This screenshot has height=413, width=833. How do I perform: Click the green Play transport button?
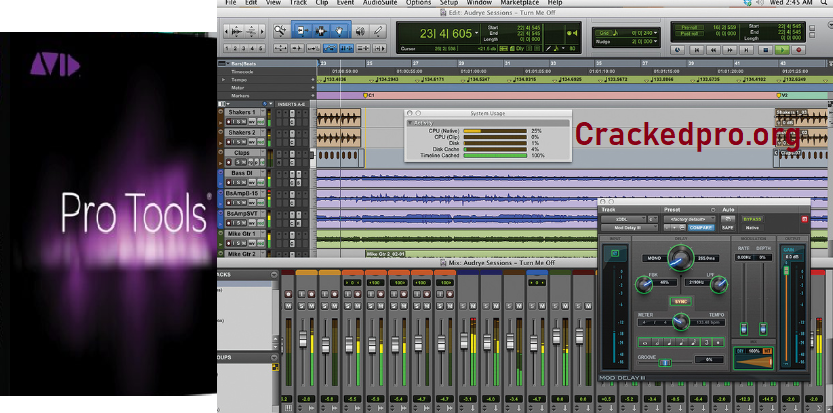pyautogui.click(x=781, y=50)
